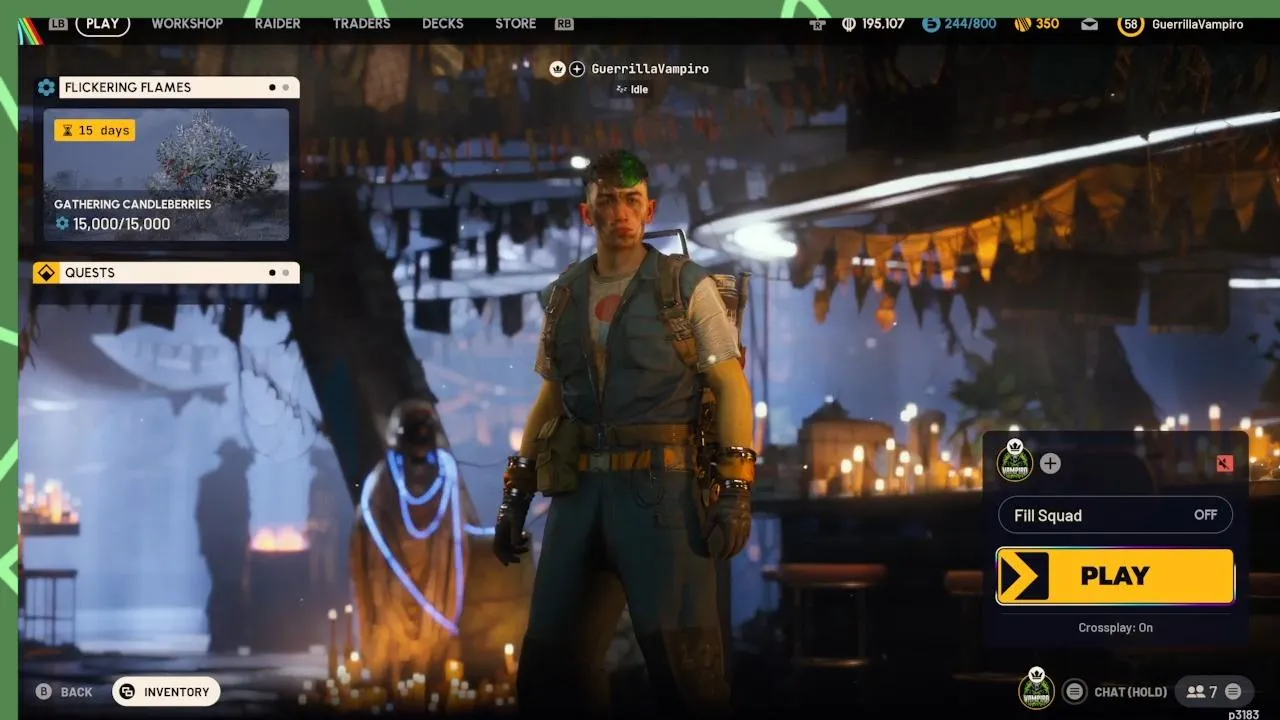Image resolution: width=1280 pixels, height=720 pixels.
Task: Open GuerrillaVampiro profile name in top bar
Action: [x=1198, y=24]
